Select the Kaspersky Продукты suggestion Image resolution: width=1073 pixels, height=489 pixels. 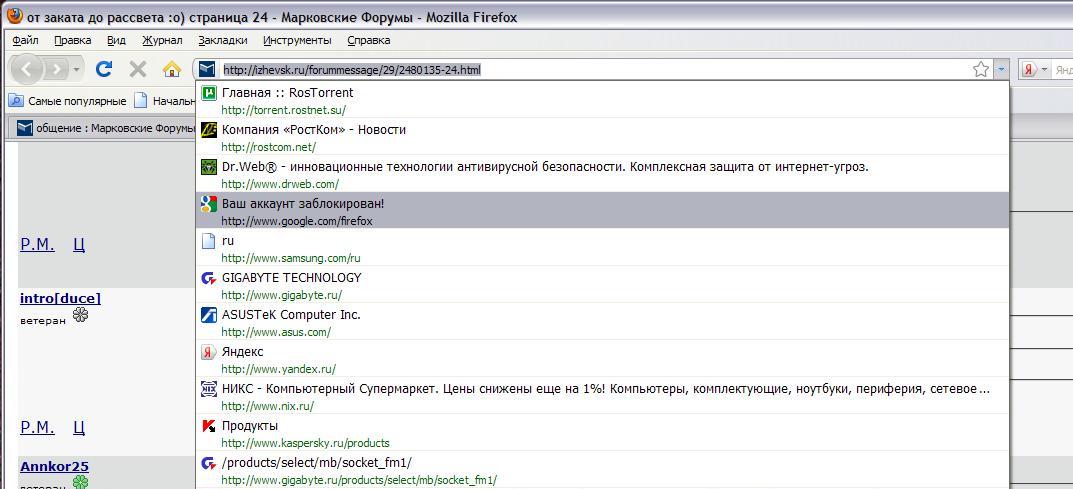tap(602, 432)
